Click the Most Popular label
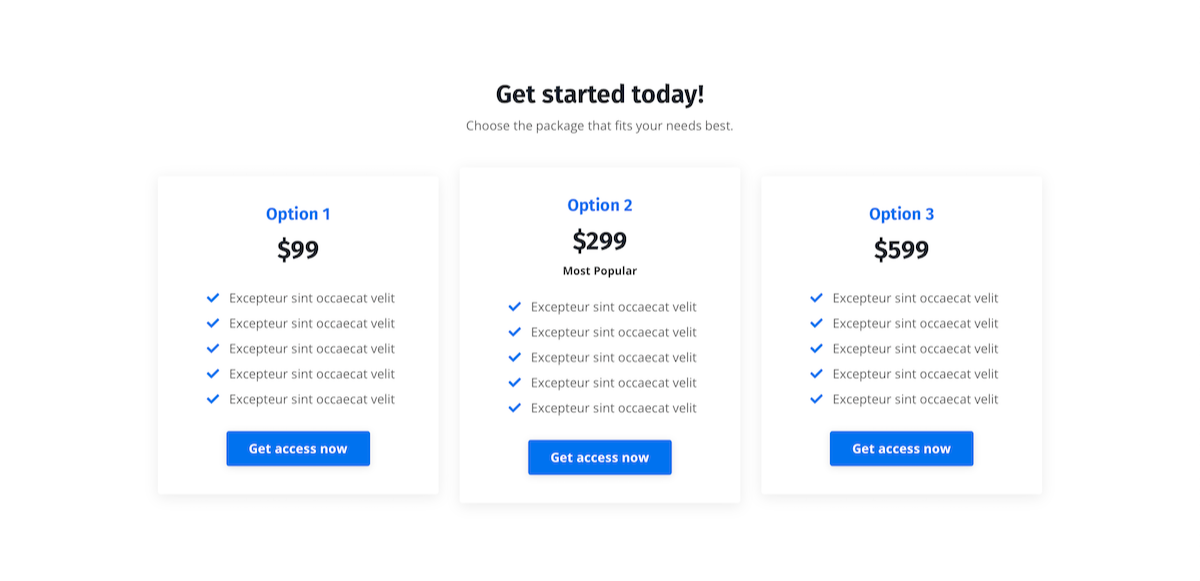 coord(600,271)
